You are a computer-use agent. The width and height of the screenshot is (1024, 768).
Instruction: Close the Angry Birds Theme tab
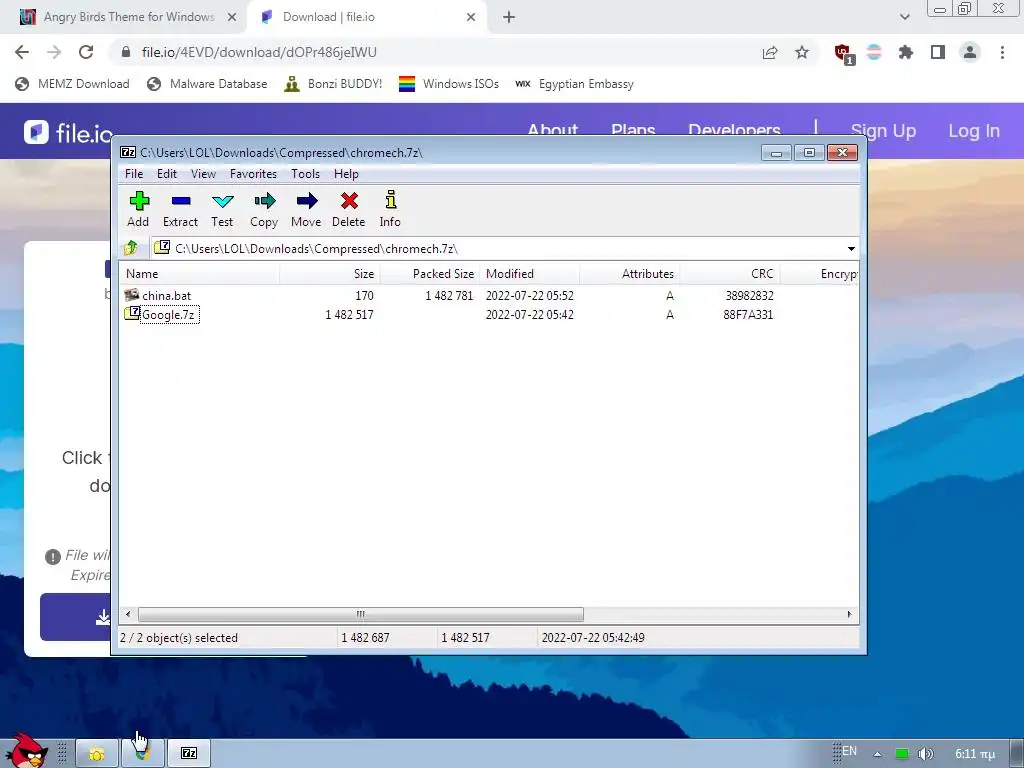pyautogui.click(x=232, y=17)
